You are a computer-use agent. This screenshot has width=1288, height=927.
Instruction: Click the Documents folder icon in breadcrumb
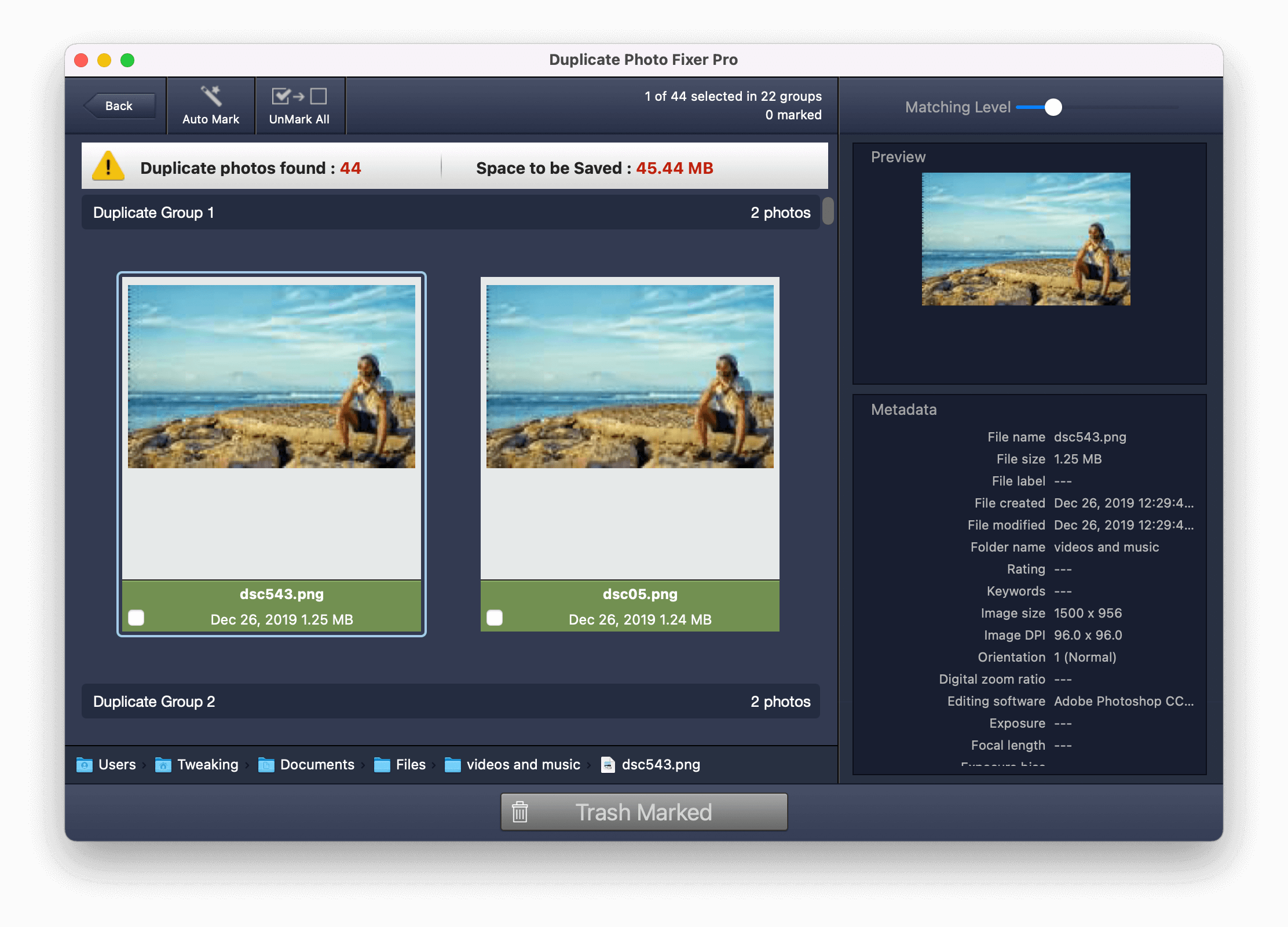pos(266,765)
